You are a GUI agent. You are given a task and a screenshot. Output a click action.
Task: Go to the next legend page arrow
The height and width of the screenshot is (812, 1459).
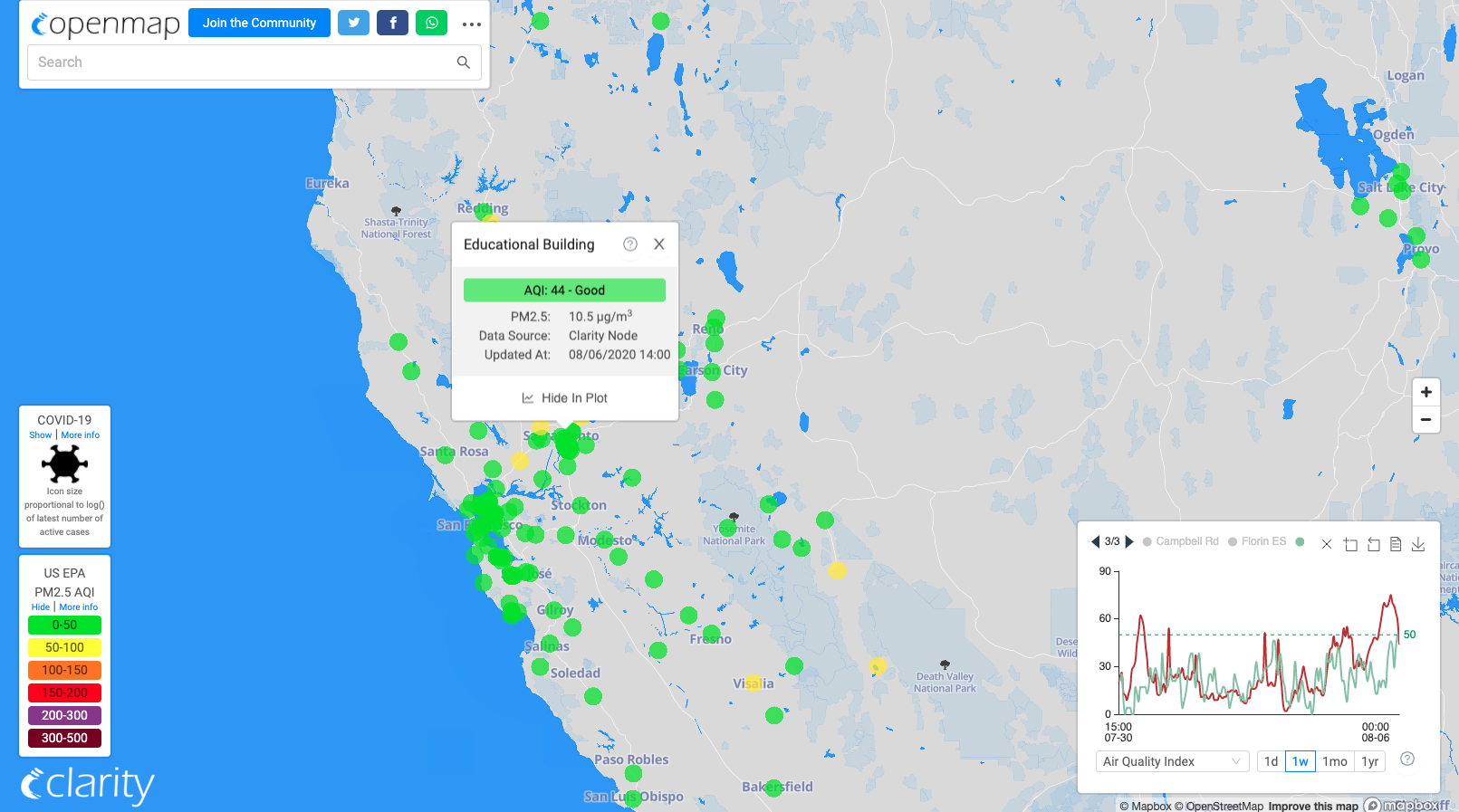1129,541
